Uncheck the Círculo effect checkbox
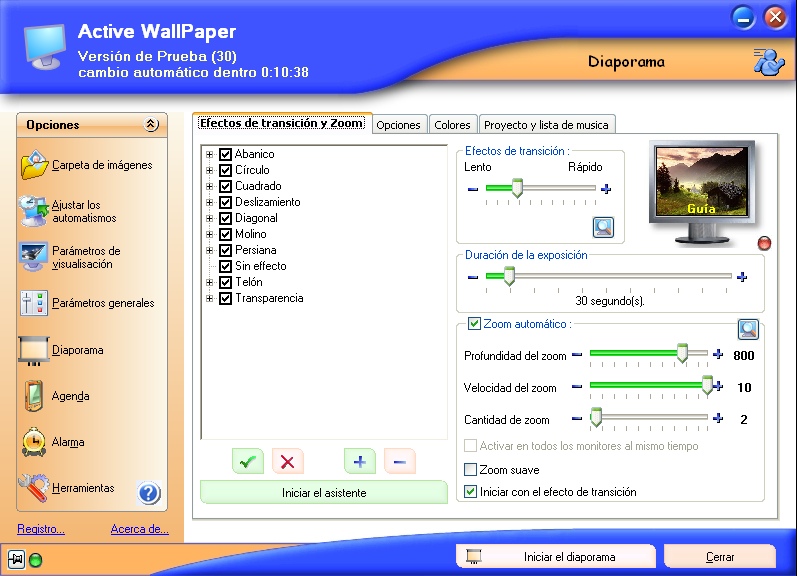The width and height of the screenshot is (797, 576). [225, 170]
